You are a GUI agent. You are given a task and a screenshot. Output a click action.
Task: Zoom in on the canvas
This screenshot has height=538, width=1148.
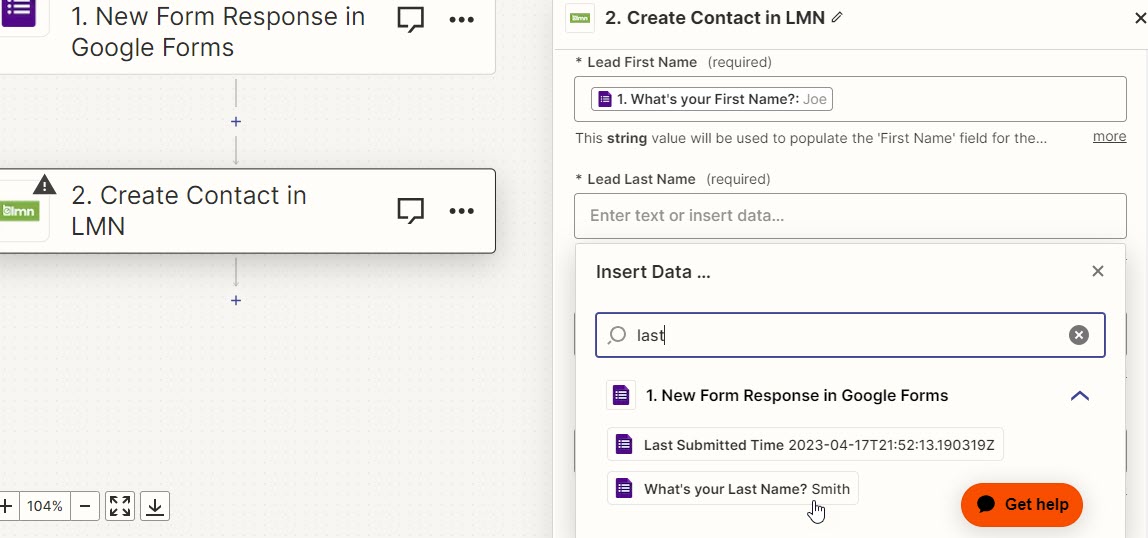click(7, 506)
